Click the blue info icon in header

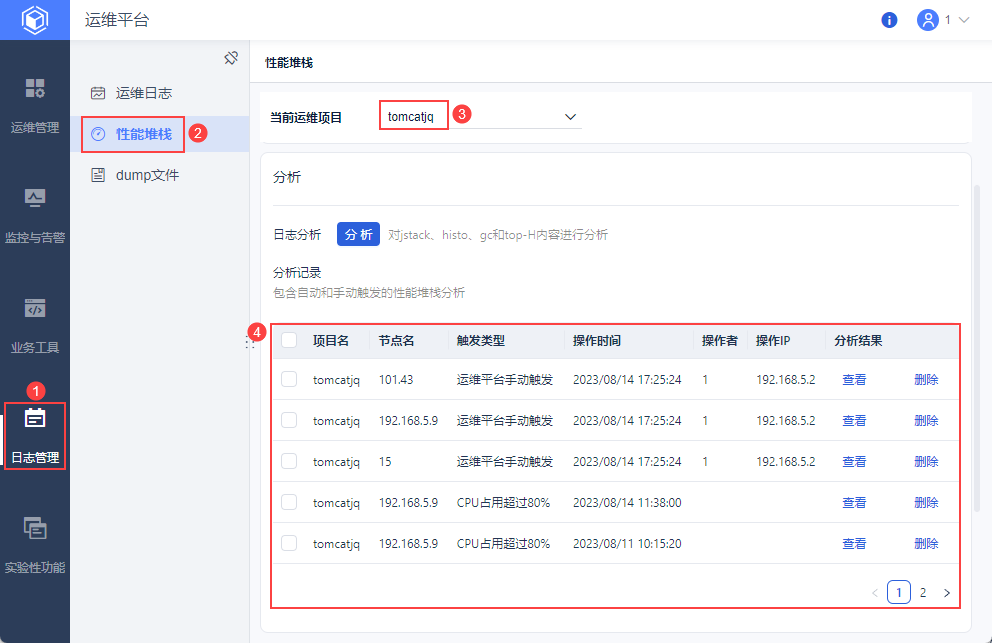[889, 20]
